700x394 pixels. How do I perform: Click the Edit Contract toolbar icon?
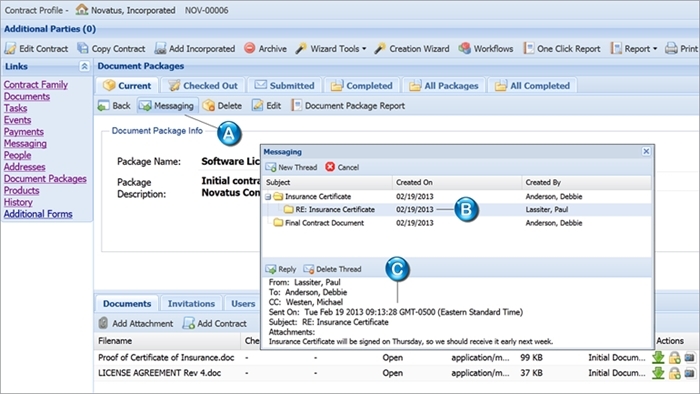point(10,48)
